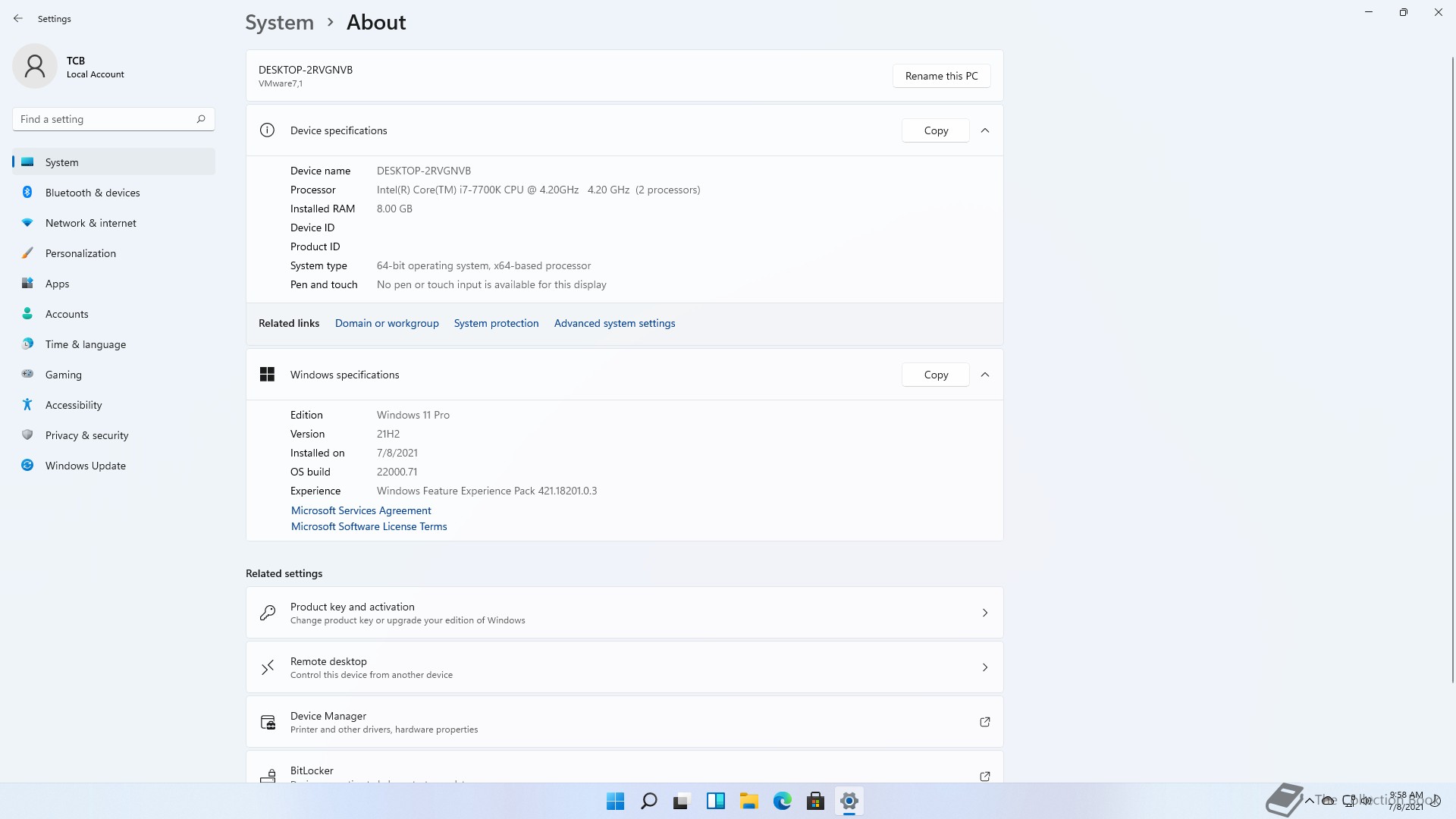
Task: Open Accounts settings
Action: tap(114, 314)
